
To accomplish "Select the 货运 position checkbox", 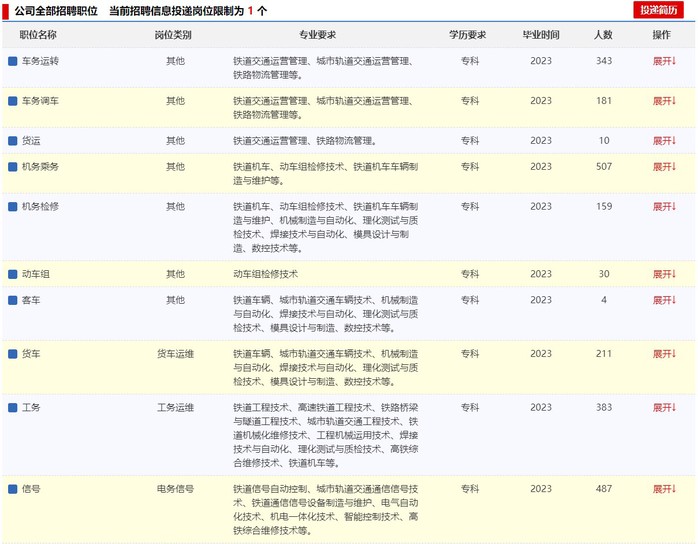I will click(13, 141).
